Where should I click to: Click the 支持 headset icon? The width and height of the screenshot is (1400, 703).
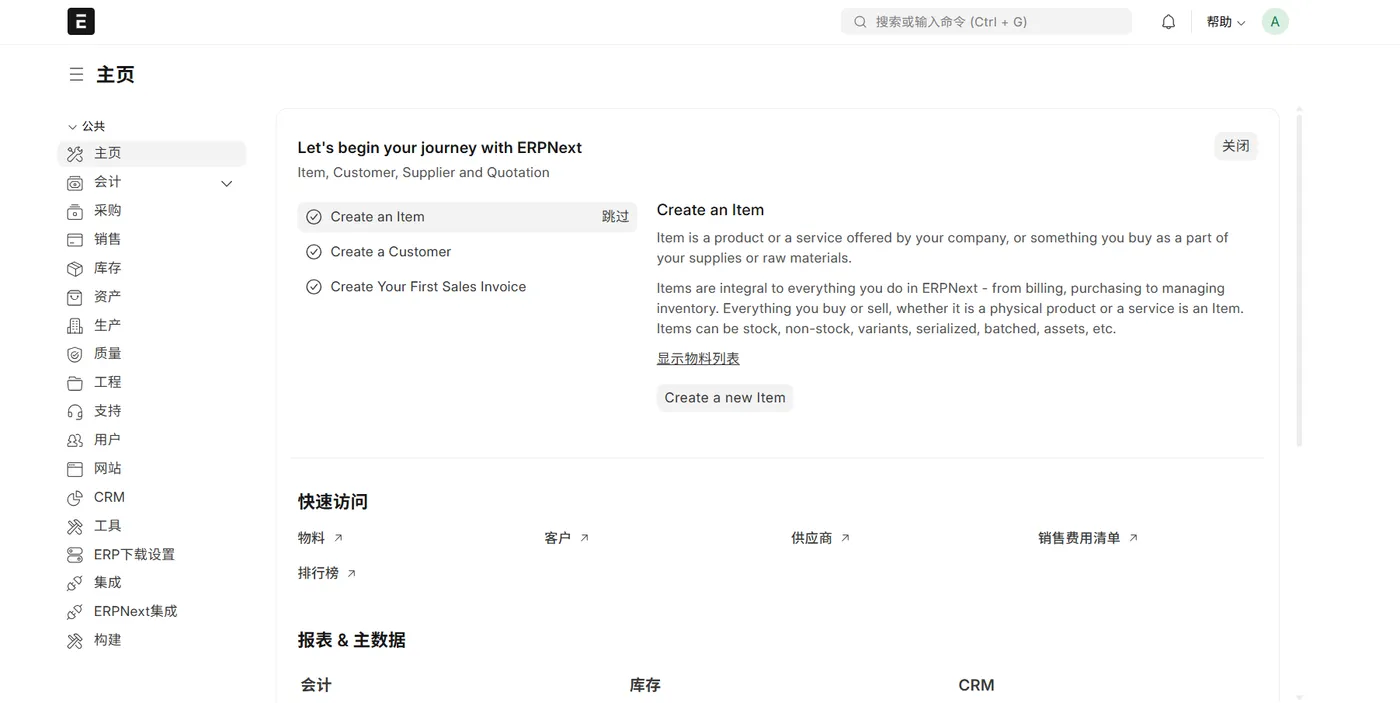coord(75,412)
